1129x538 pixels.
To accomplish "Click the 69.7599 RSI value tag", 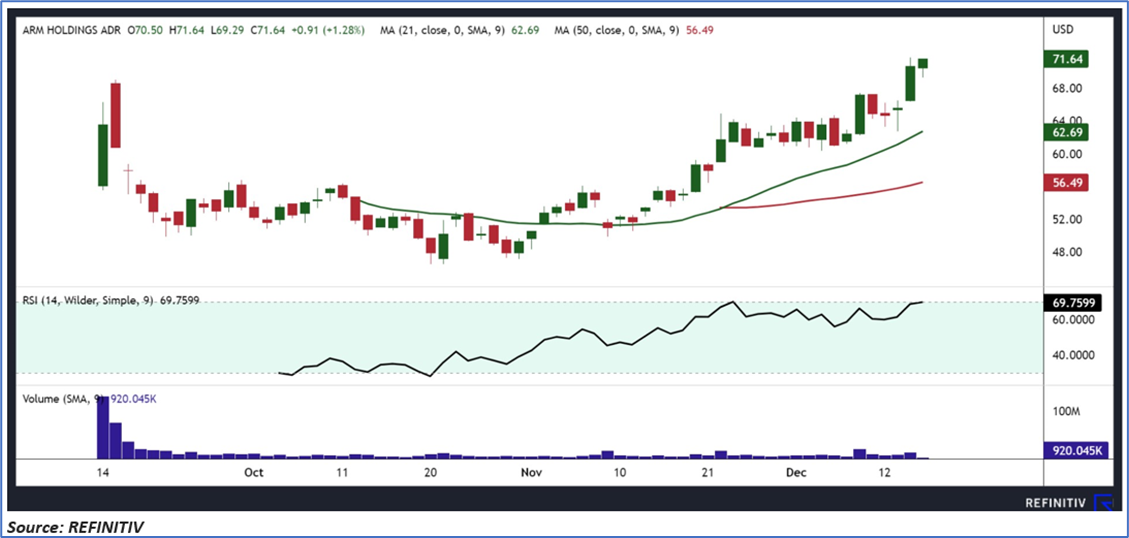I will point(1073,302).
